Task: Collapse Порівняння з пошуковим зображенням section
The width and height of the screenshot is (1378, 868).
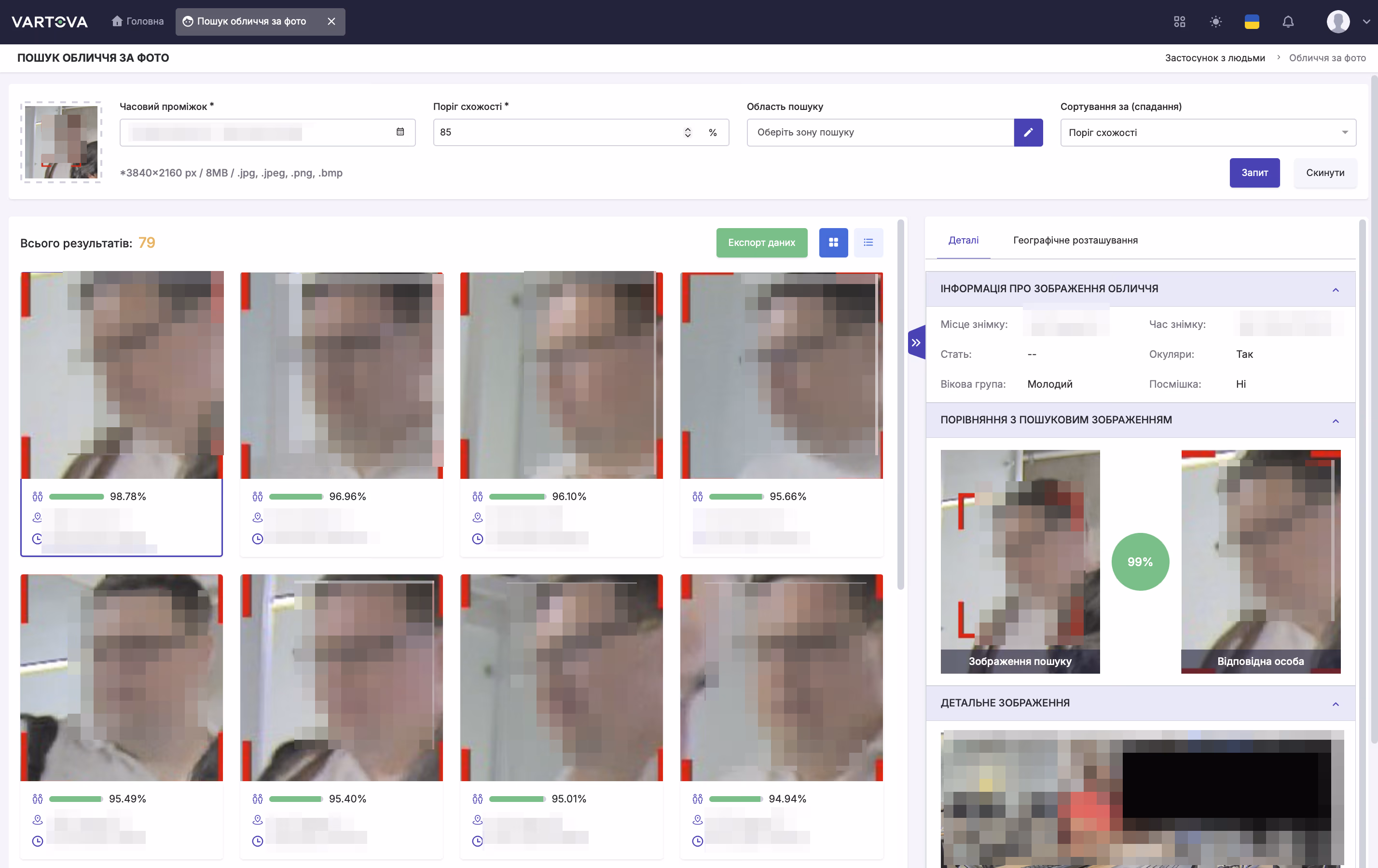Action: 1335,420
